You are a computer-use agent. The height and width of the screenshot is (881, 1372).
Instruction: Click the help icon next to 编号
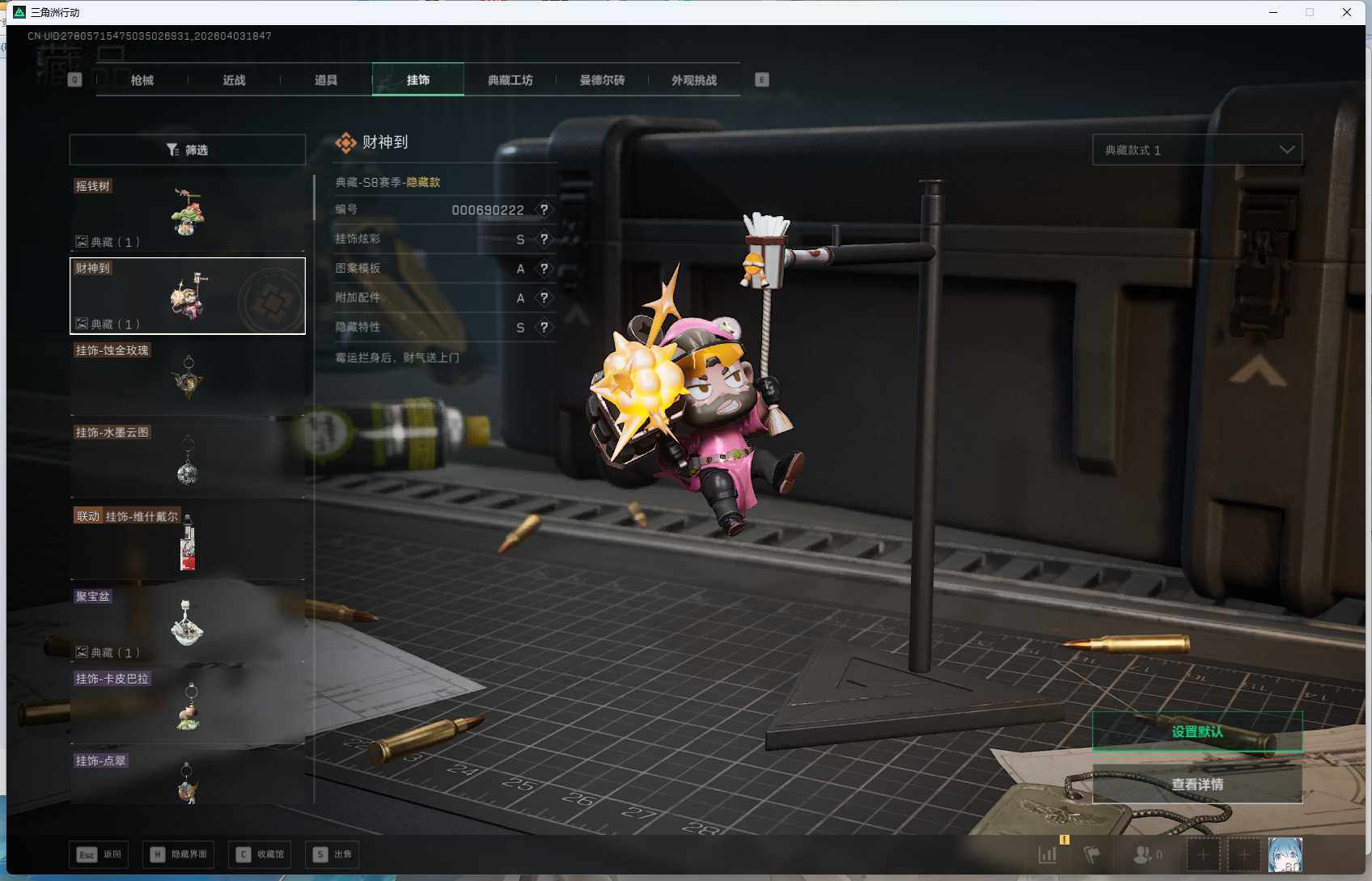click(544, 210)
